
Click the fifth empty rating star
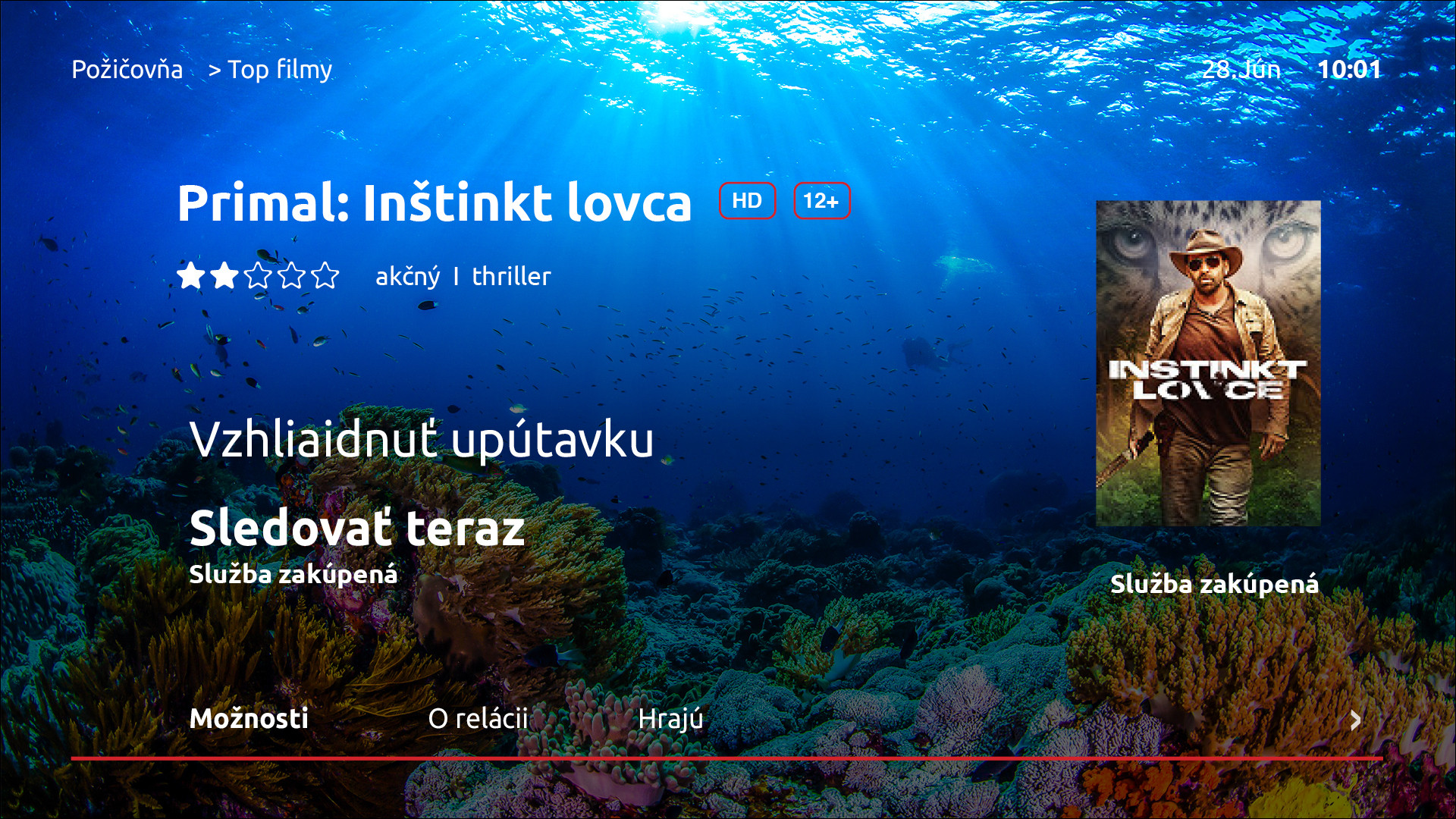point(325,276)
